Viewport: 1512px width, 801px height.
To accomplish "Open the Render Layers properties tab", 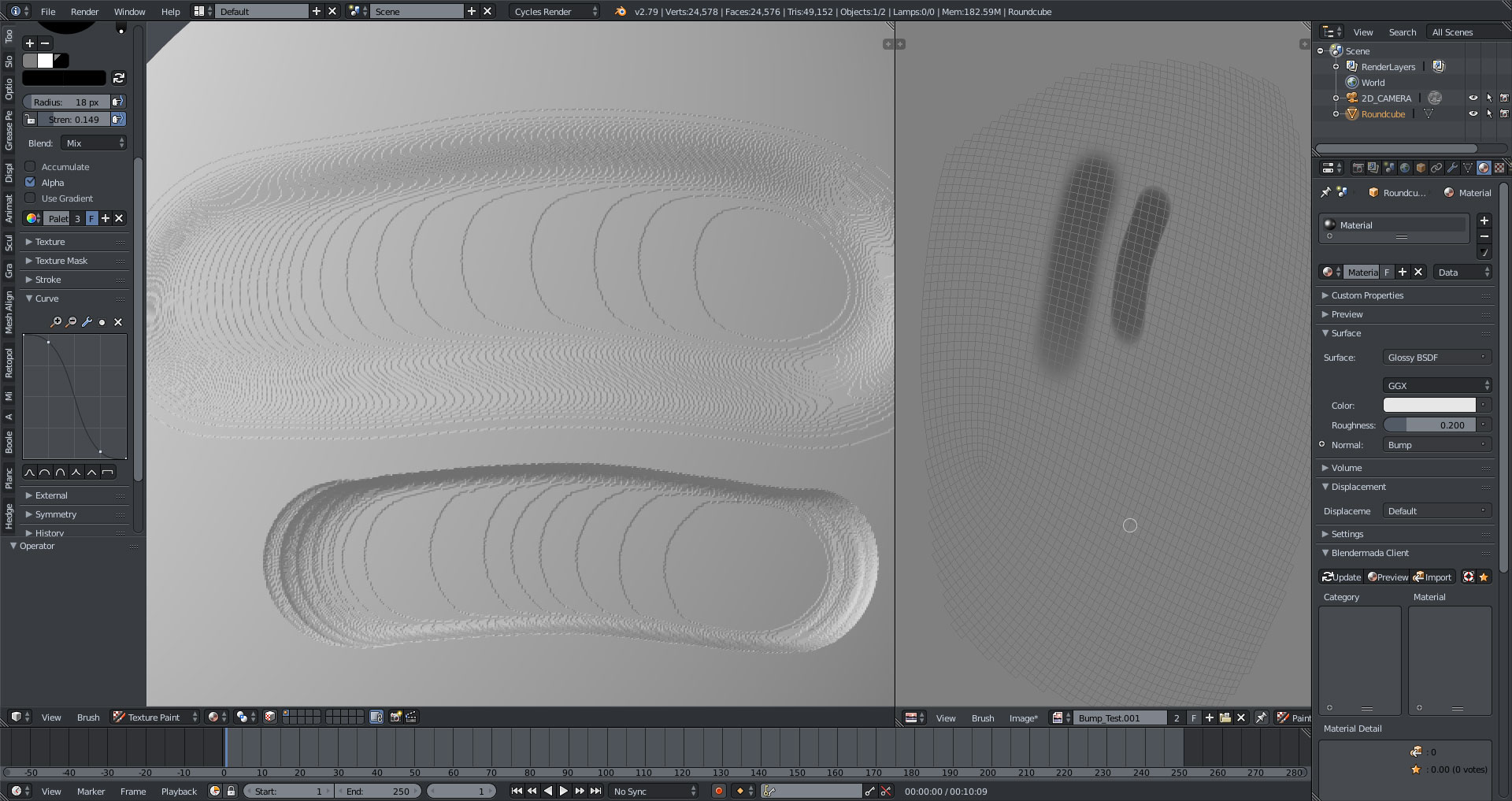I will coord(1373,168).
